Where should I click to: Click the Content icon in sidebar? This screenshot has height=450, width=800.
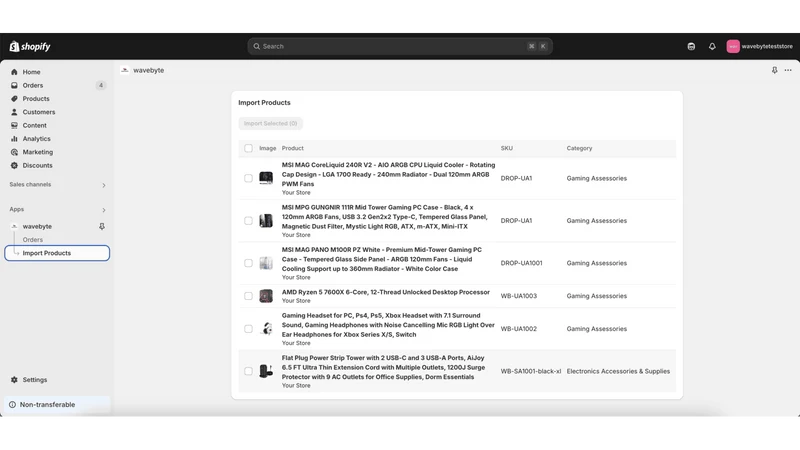tap(14, 125)
